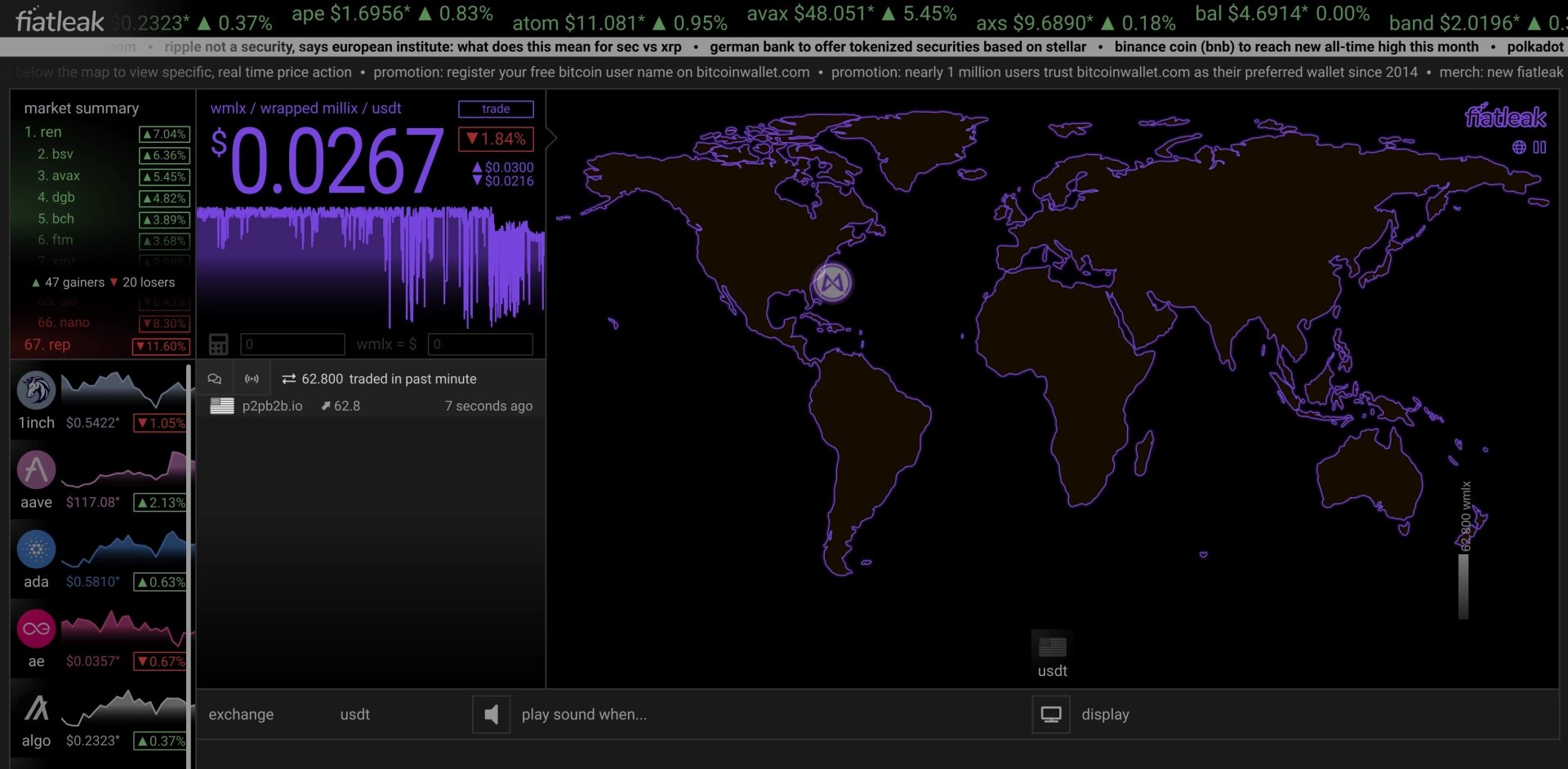The width and height of the screenshot is (1568, 769).
Task: Open the usdt flag filter on map
Action: (x=1052, y=656)
